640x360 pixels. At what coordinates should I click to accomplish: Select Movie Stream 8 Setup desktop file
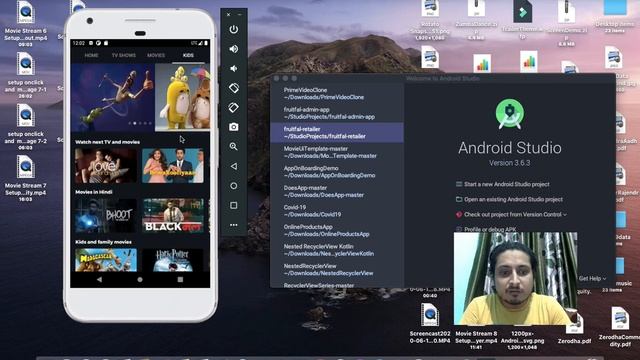point(476,340)
